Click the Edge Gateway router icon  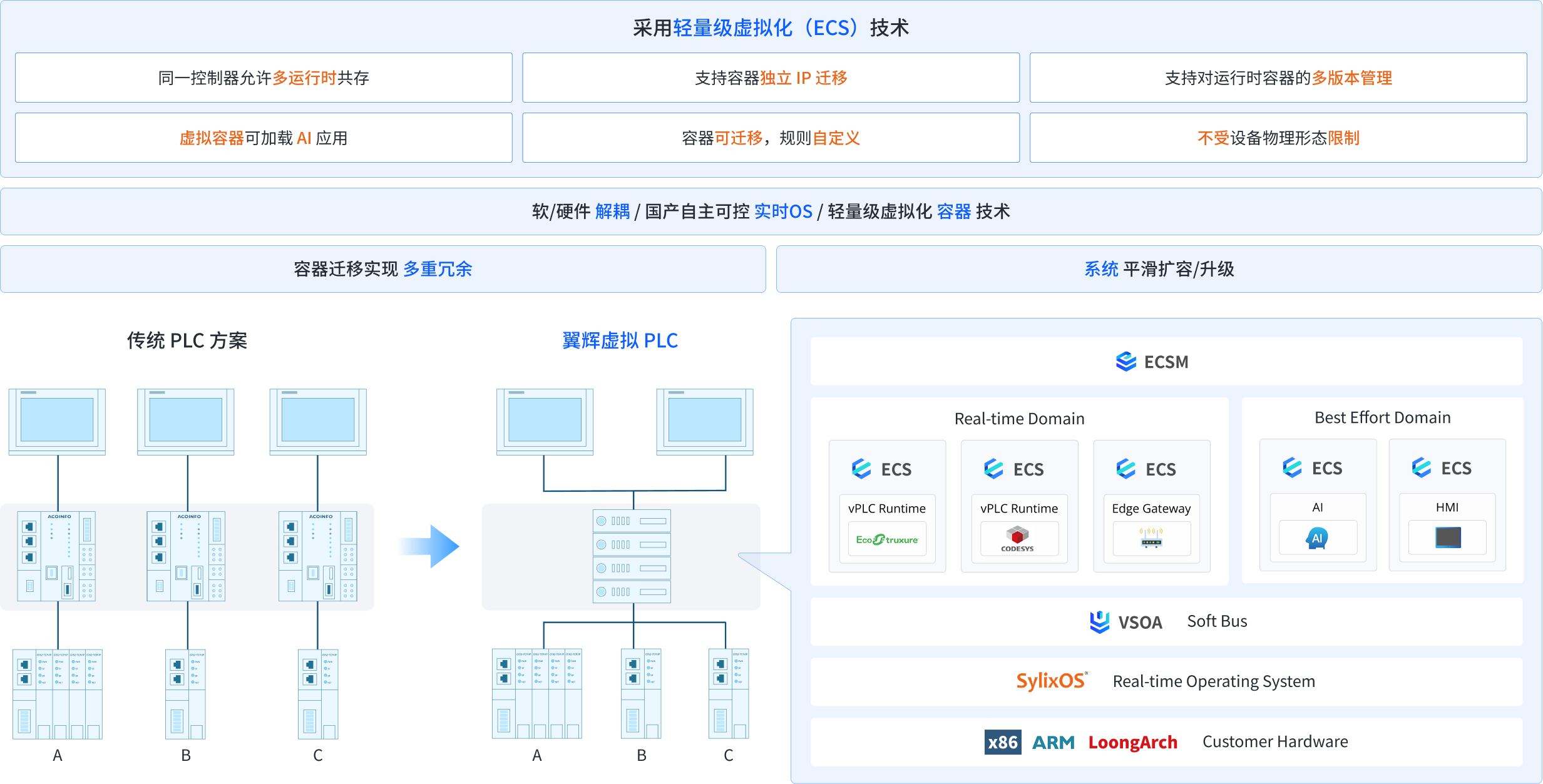tap(1151, 538)
